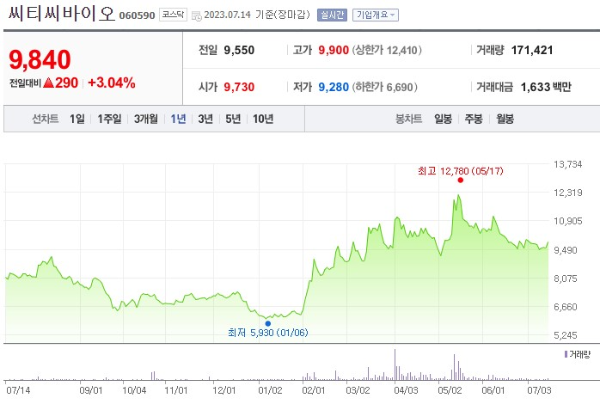Select the 1일 line chart tab

(x=77, y=119)
